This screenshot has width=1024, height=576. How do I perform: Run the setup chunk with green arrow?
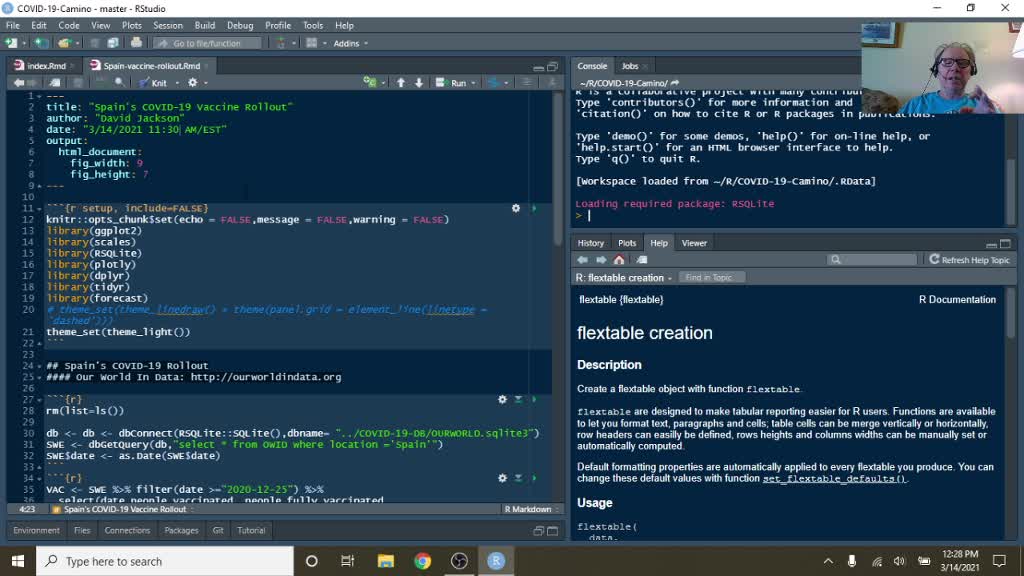pos(534,208)
